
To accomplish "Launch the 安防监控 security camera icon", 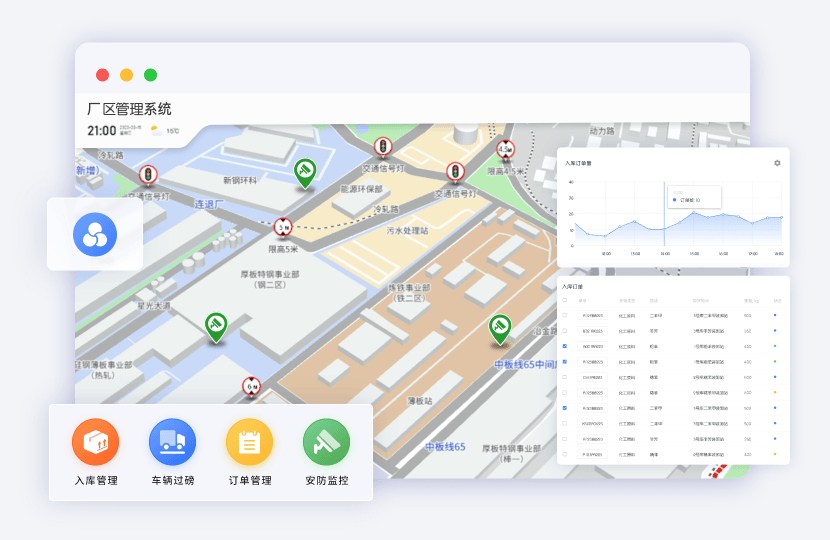I will [x=326, y=441].
